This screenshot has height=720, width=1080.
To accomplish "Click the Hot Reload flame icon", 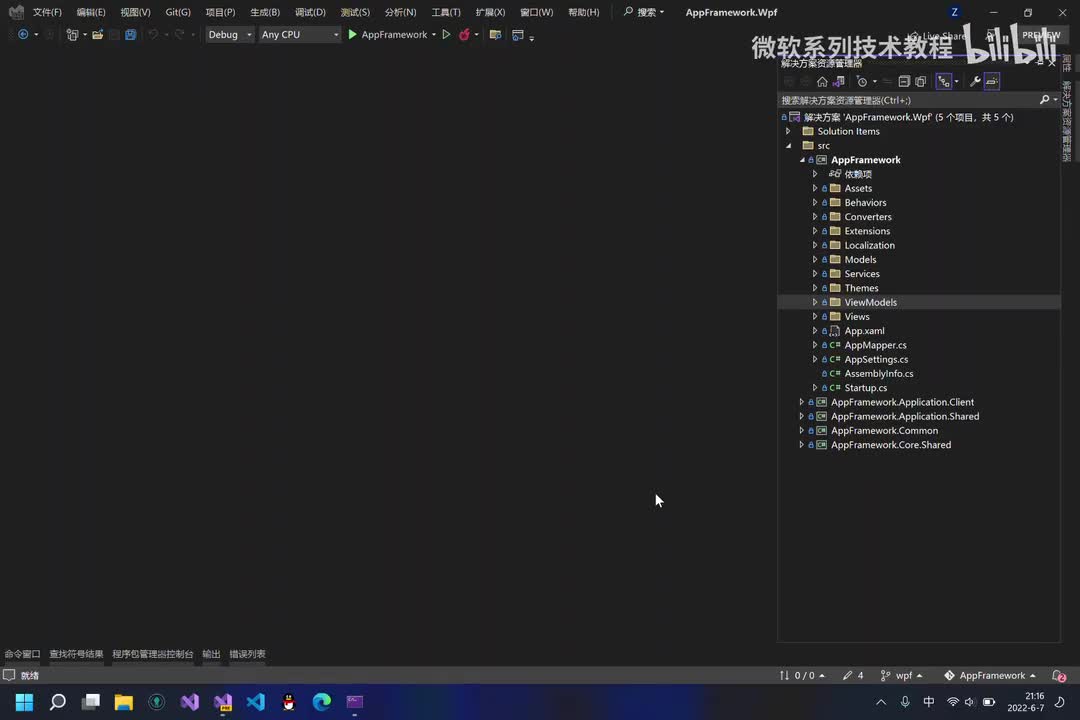I will click(x=465, y=34).
